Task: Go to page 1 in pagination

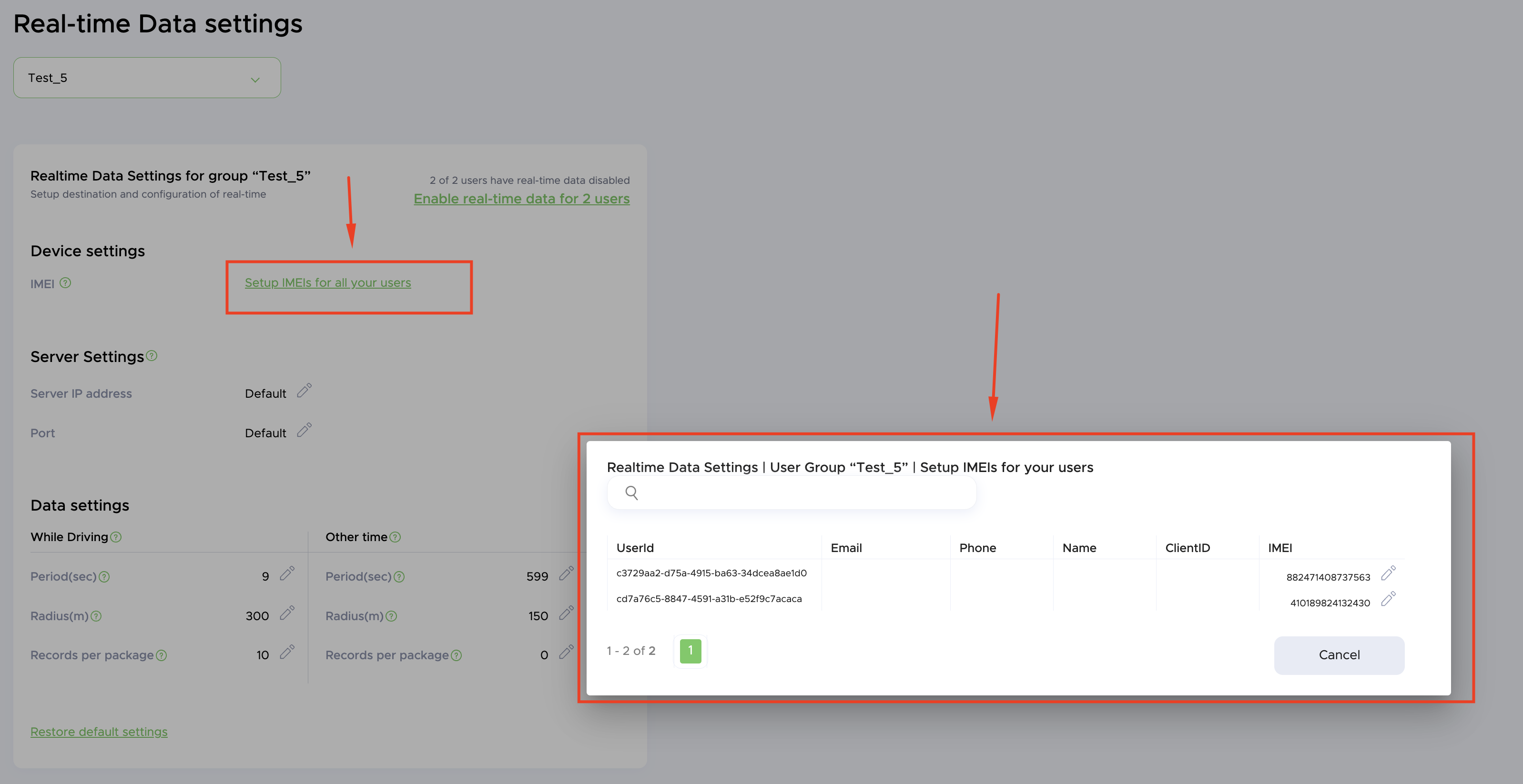Action: click(x=690, y=651)
